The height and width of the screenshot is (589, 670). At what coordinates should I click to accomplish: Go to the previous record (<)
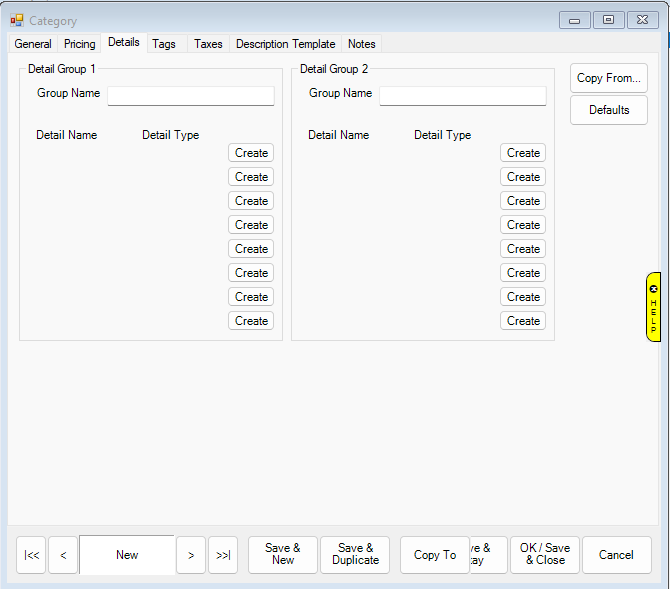[63, 555]
